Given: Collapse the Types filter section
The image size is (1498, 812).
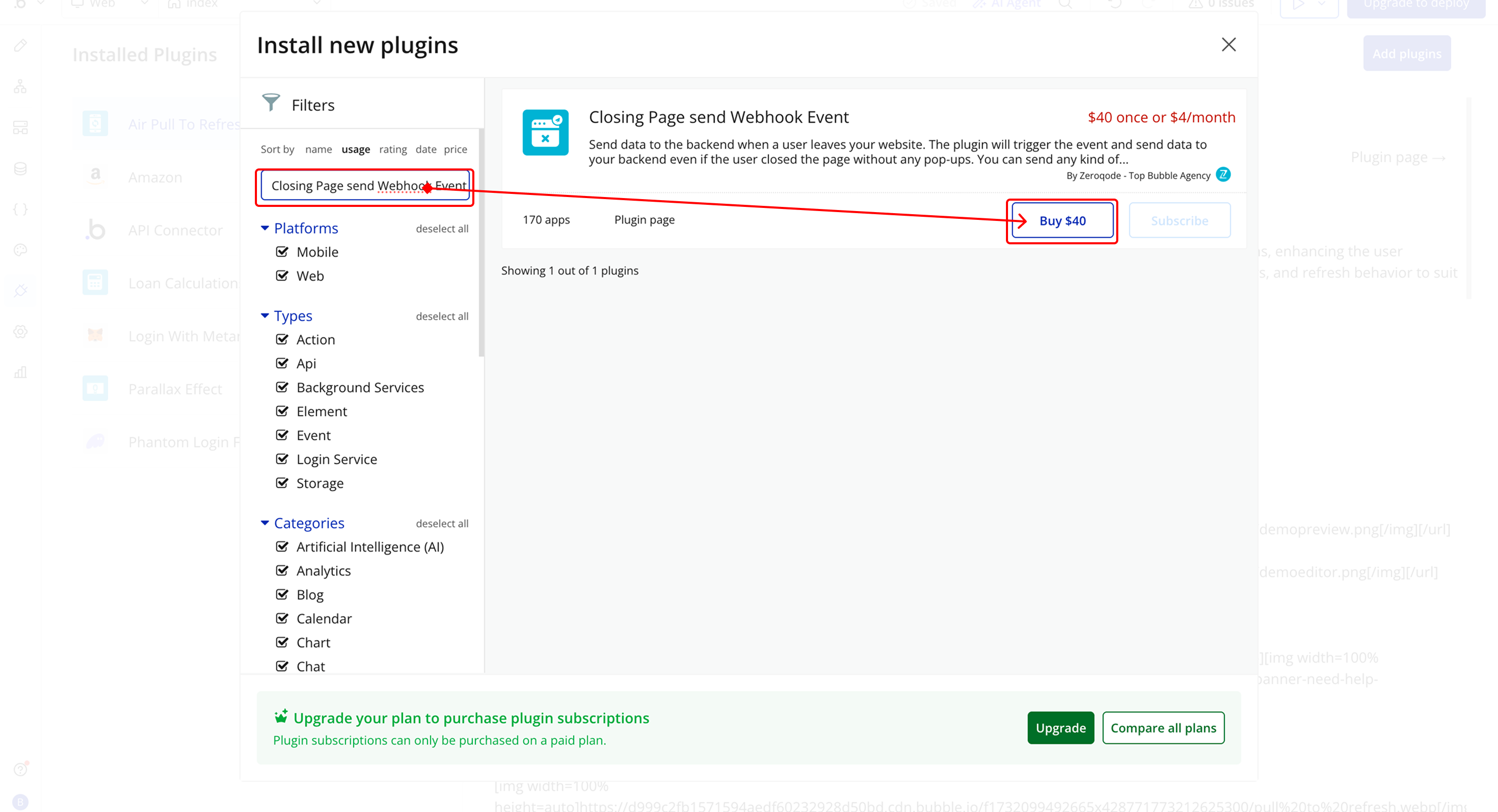Looking at the screenshot, I should point(265,316).
